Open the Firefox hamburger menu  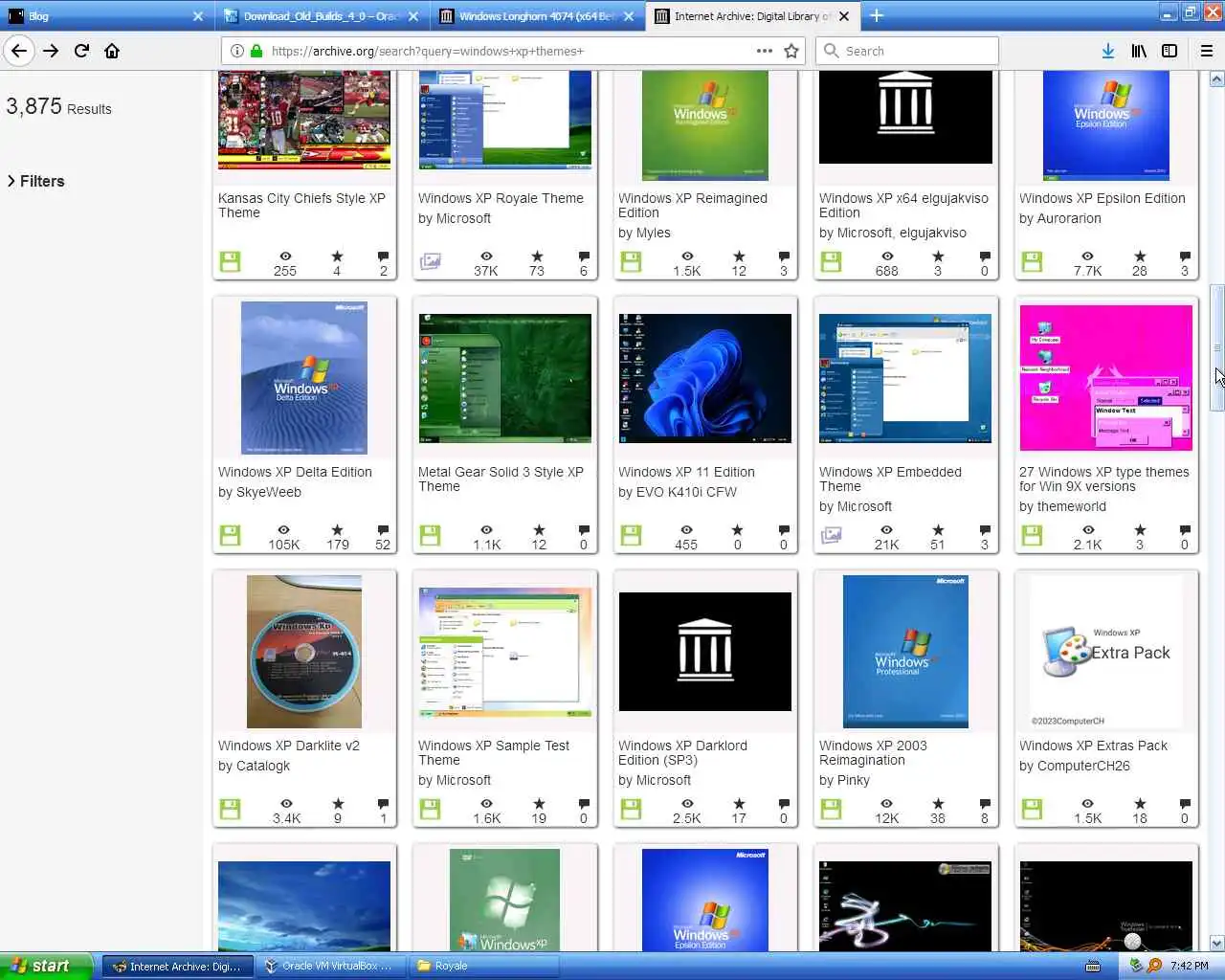1206,51
